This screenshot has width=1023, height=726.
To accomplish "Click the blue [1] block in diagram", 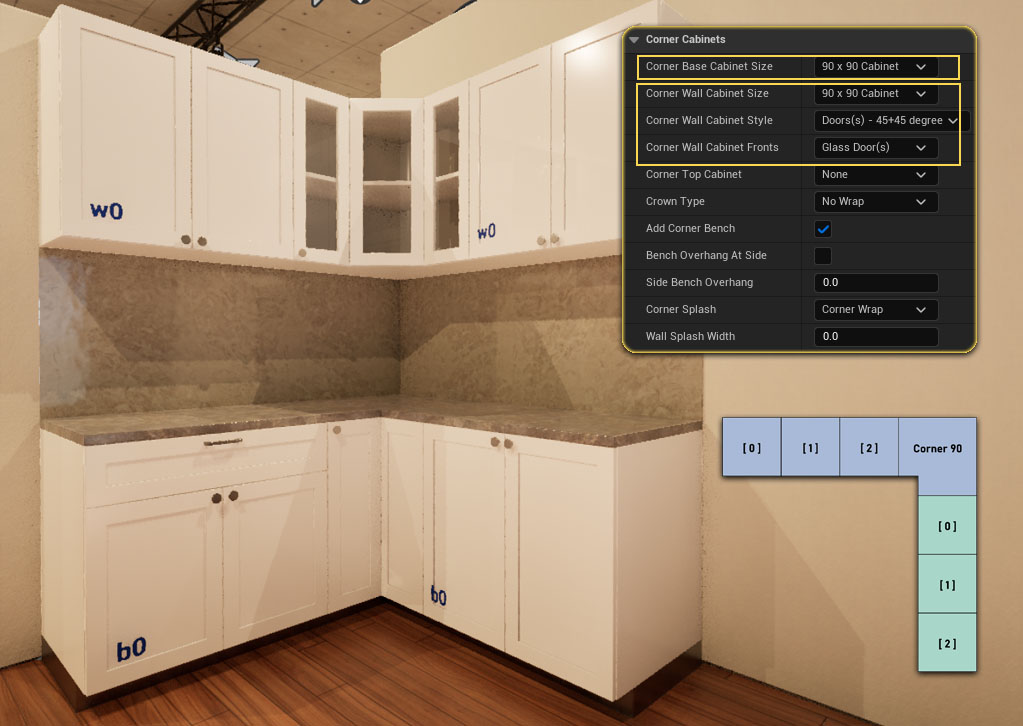I will point(810,448).
